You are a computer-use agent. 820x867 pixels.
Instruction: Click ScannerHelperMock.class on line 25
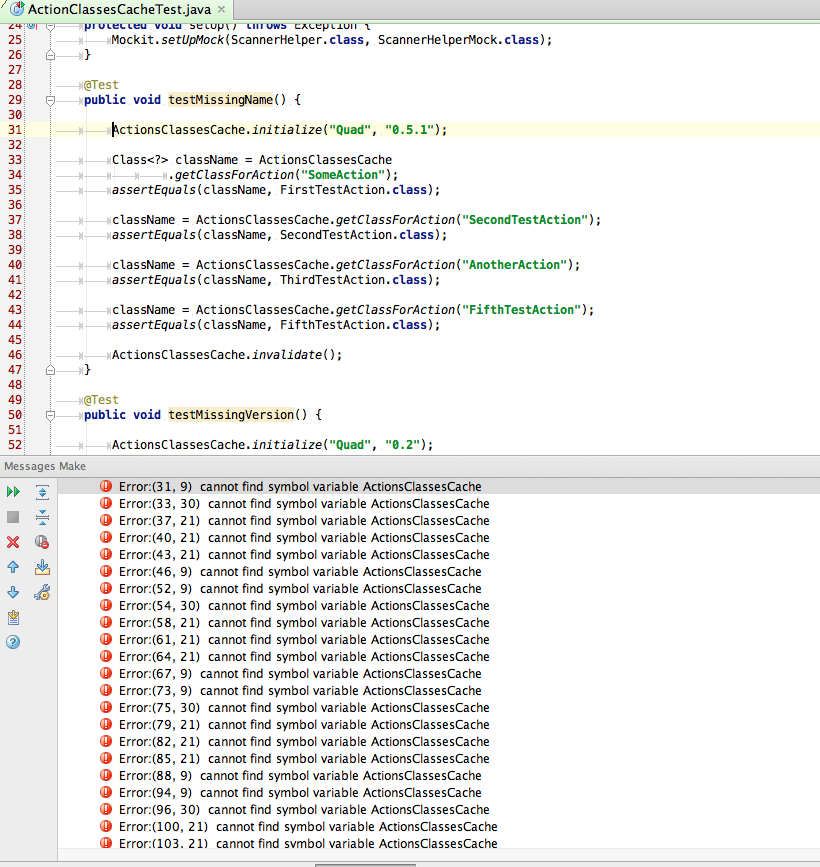[x=458, y=40]
